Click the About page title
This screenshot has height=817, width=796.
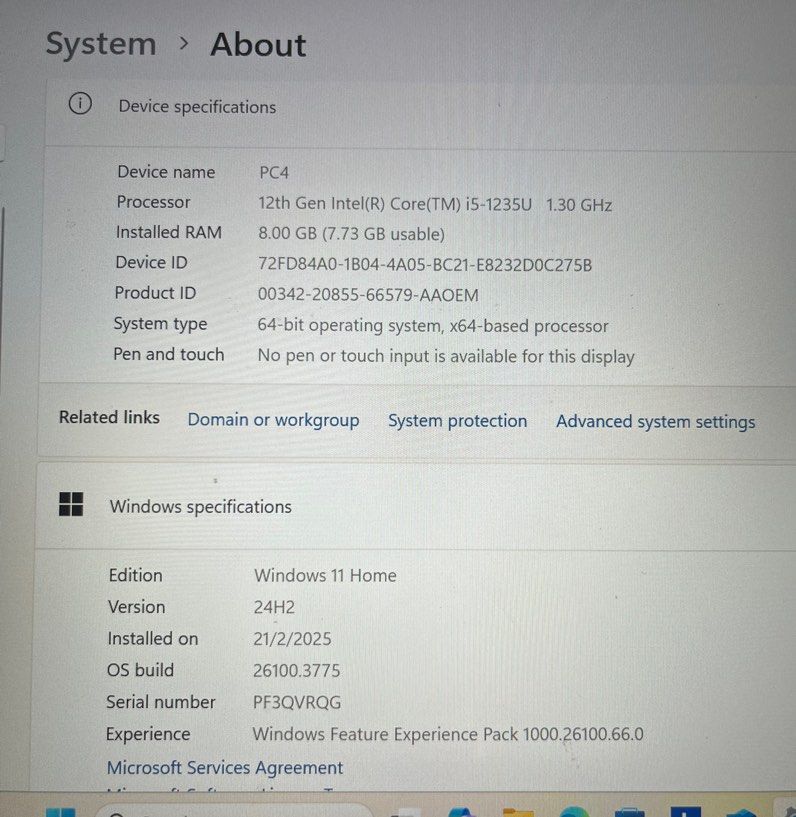coord(258,45)
